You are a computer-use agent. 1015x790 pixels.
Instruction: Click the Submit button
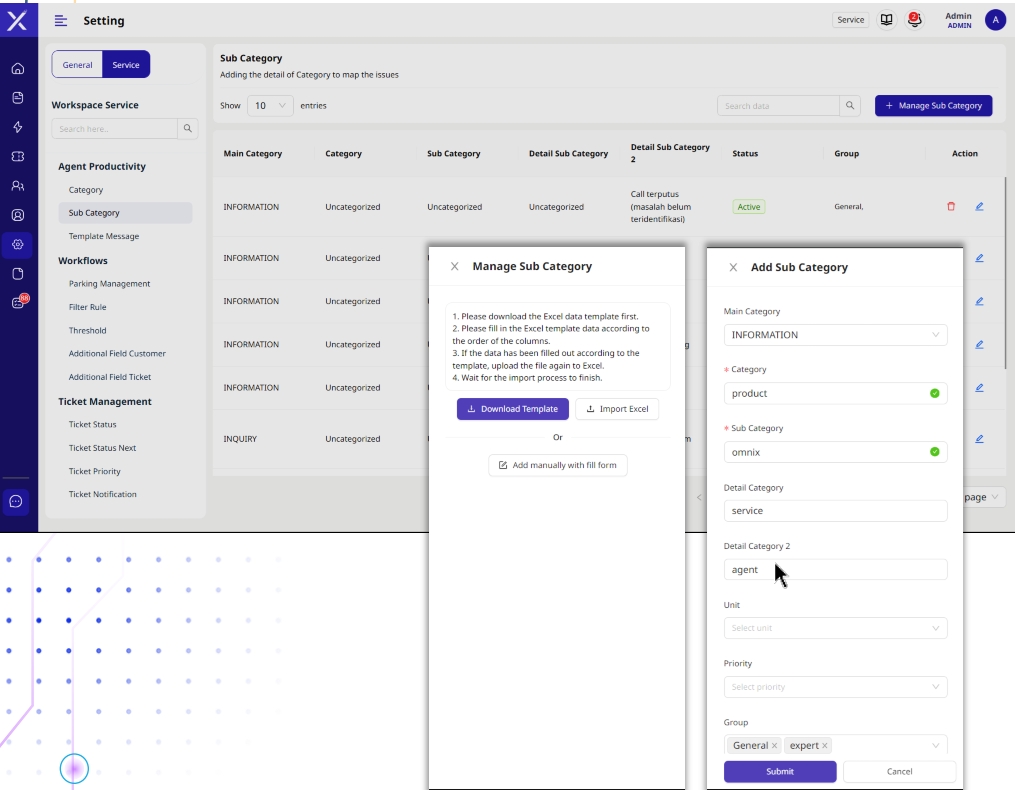(780, 771)
